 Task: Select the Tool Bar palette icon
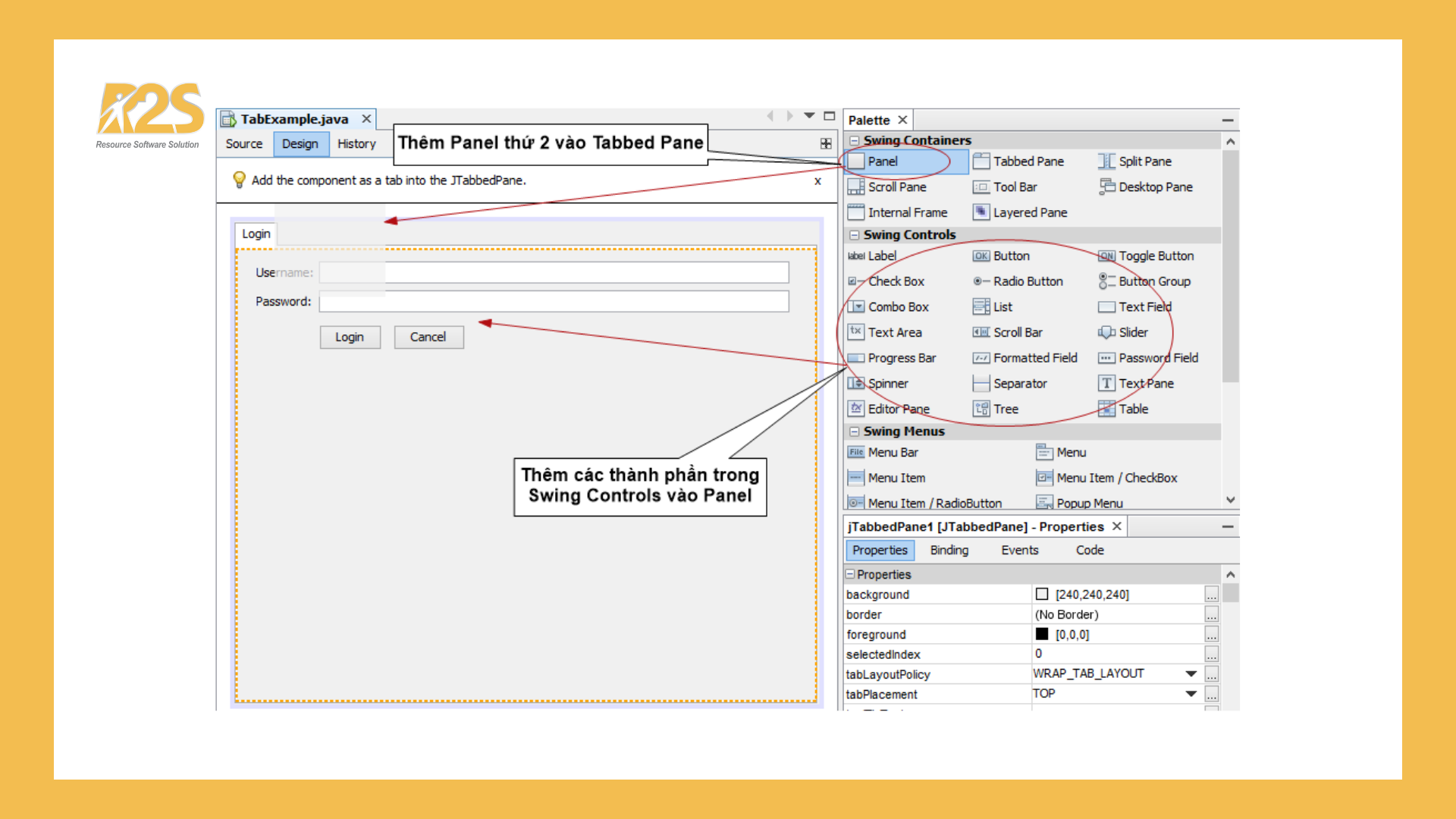tap(981, 187)
